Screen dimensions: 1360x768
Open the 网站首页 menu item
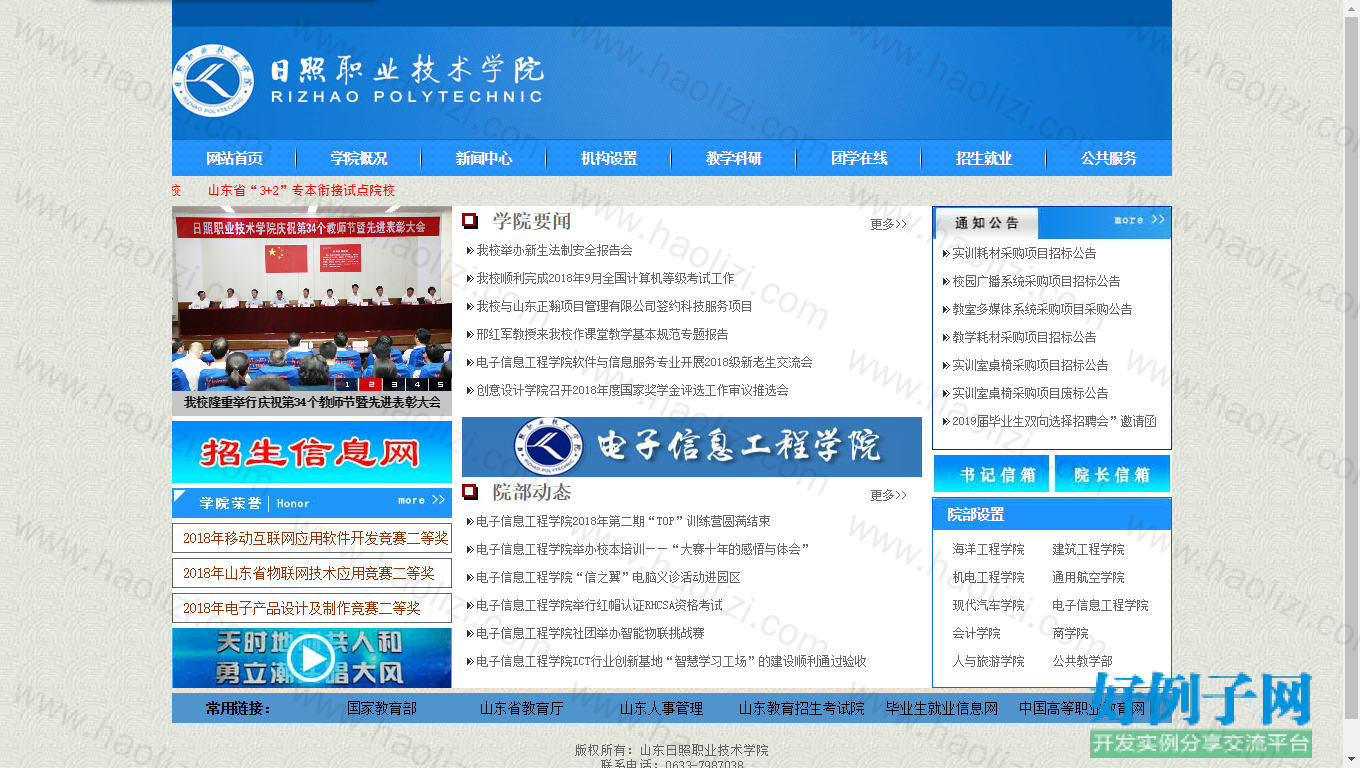(x=234, y=158)
